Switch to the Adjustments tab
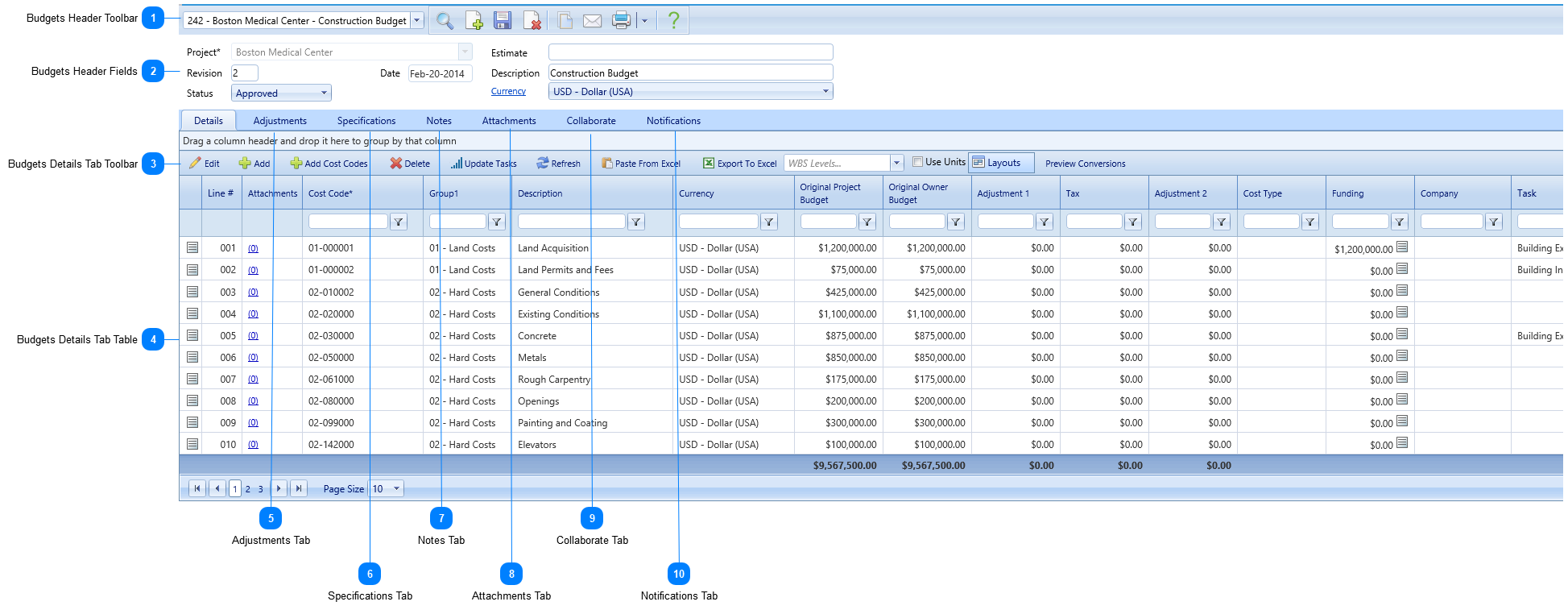This screenshot has height=610, width=1568. (x=279, y=121)
